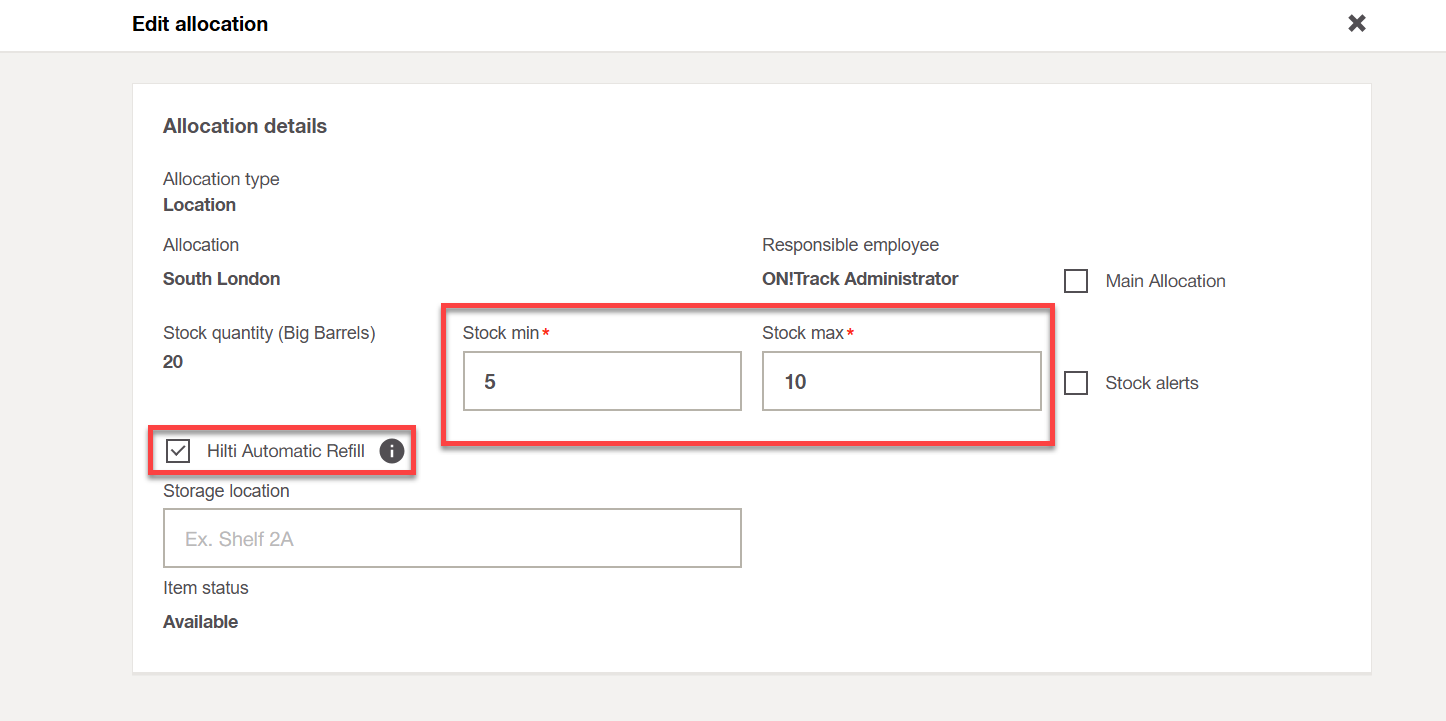Tick the Stock alerts checkbox
The image size is (1446, 721).
[1076, 383]
